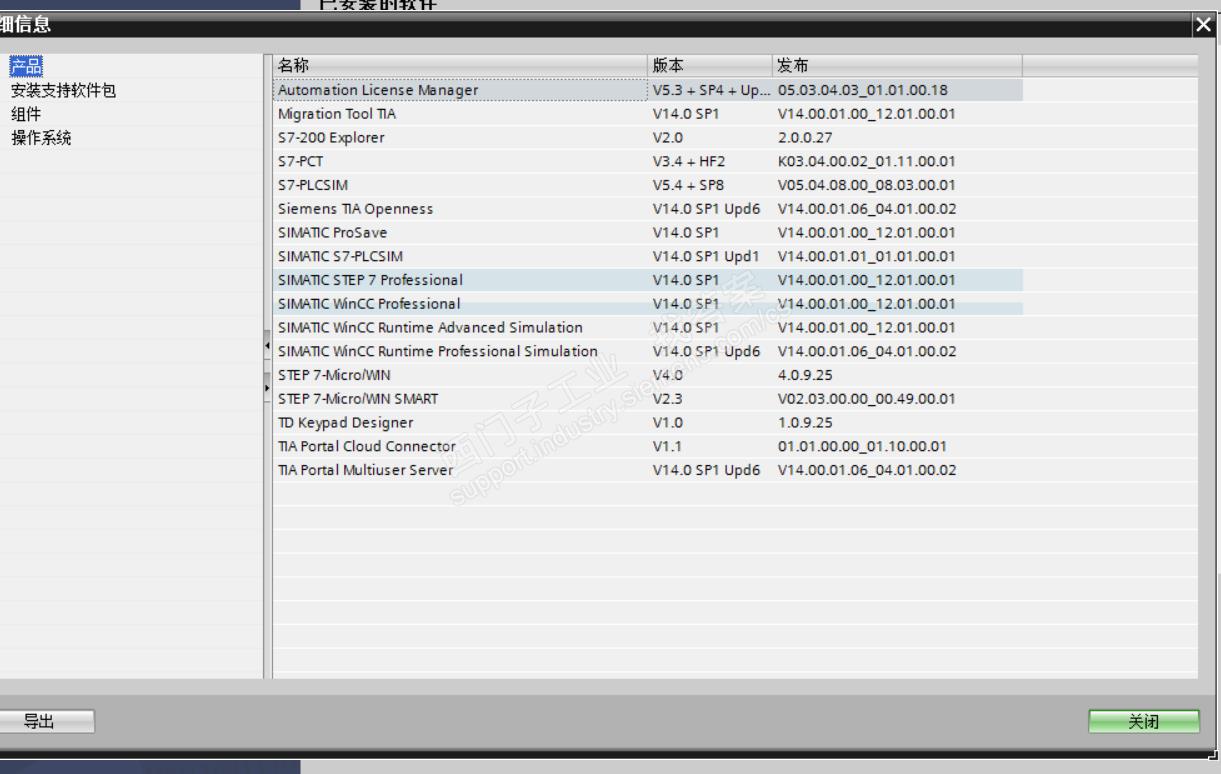1221x774 pixels.
Task: Select TIA Portal Multiuser Server row
Action: pos(648,470)
